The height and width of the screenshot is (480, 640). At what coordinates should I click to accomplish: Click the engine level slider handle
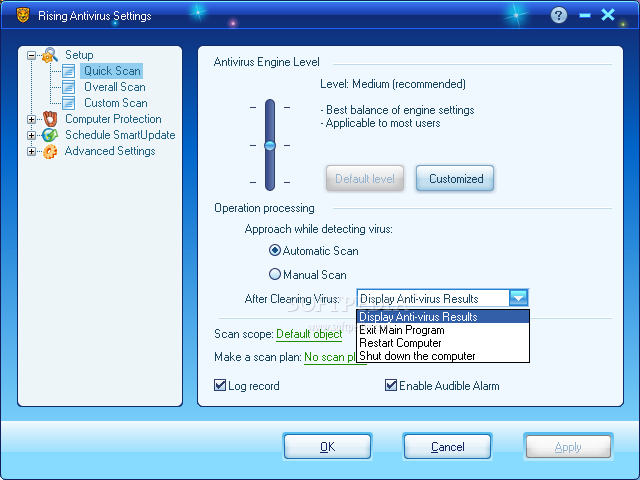(x=270, y=145)
